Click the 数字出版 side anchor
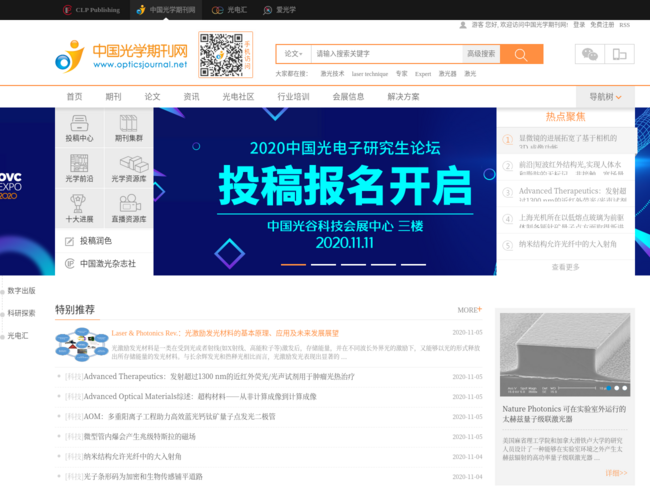 coord(21,291)
